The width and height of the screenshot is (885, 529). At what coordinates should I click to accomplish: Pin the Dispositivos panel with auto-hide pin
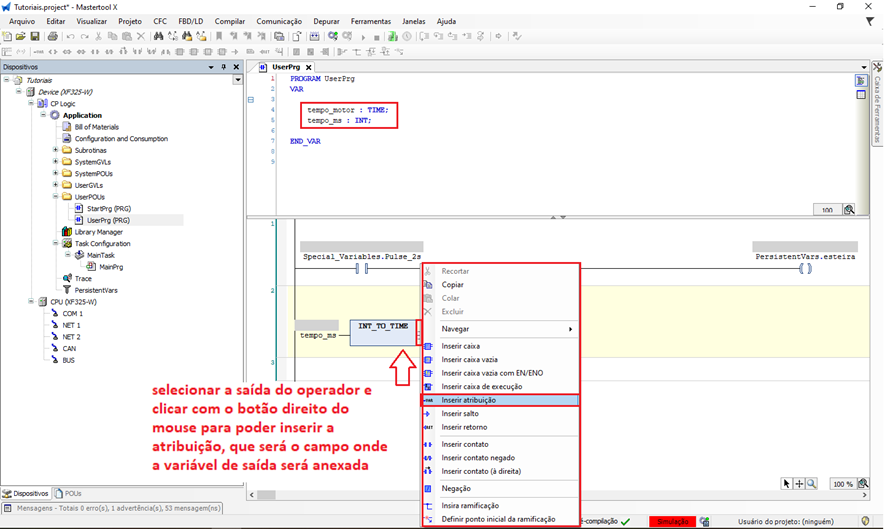(224, 67)
